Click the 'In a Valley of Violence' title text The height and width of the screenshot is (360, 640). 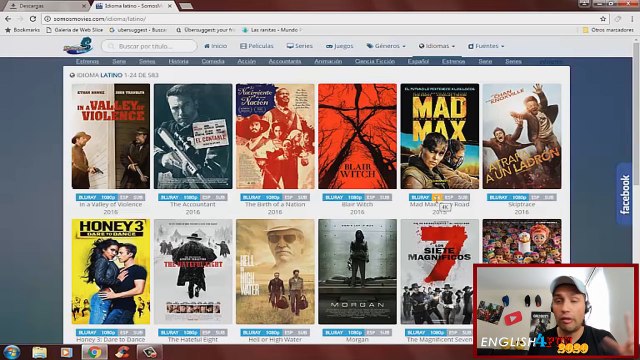[111, 204]
